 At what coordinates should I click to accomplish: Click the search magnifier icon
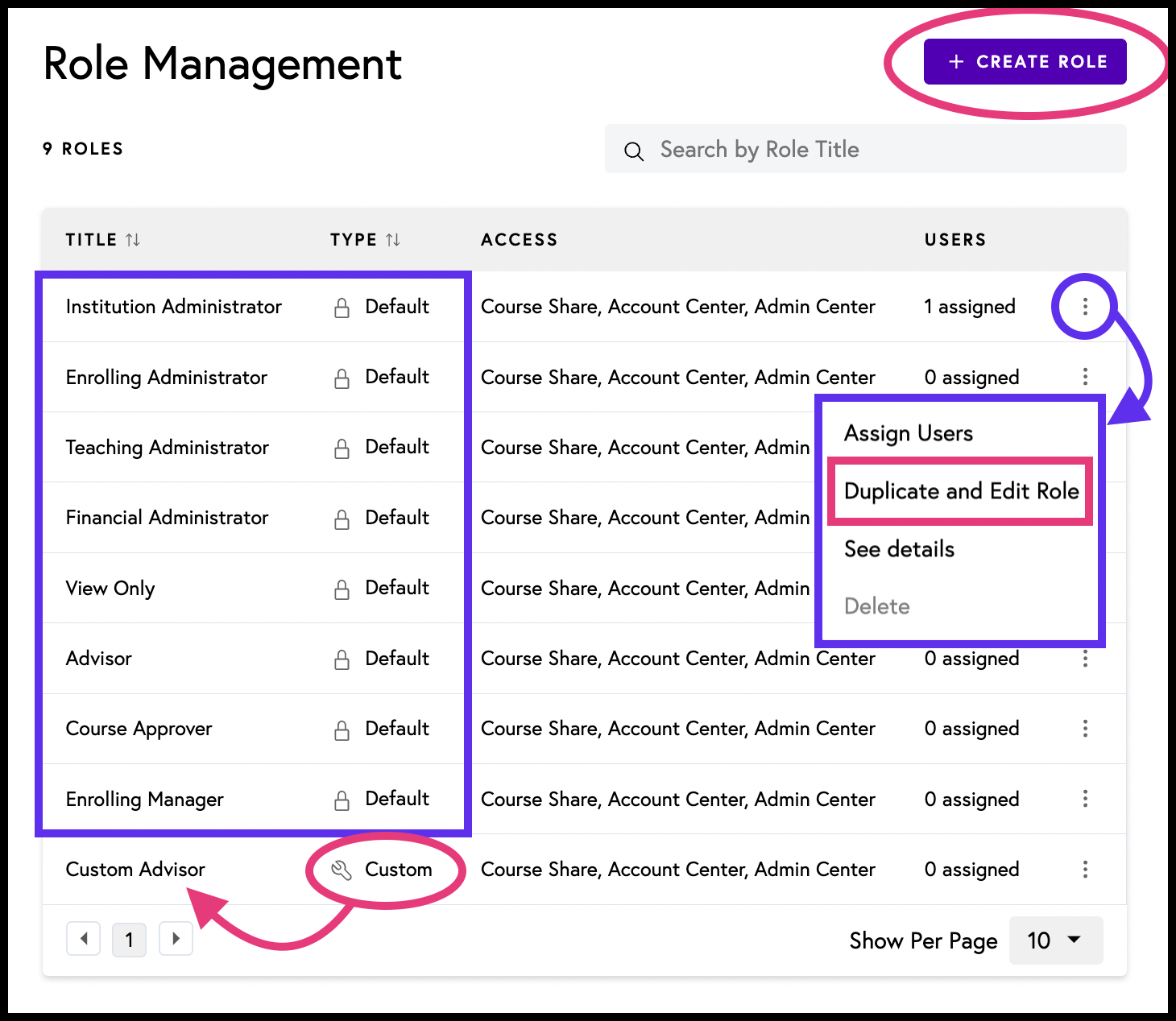634,151
